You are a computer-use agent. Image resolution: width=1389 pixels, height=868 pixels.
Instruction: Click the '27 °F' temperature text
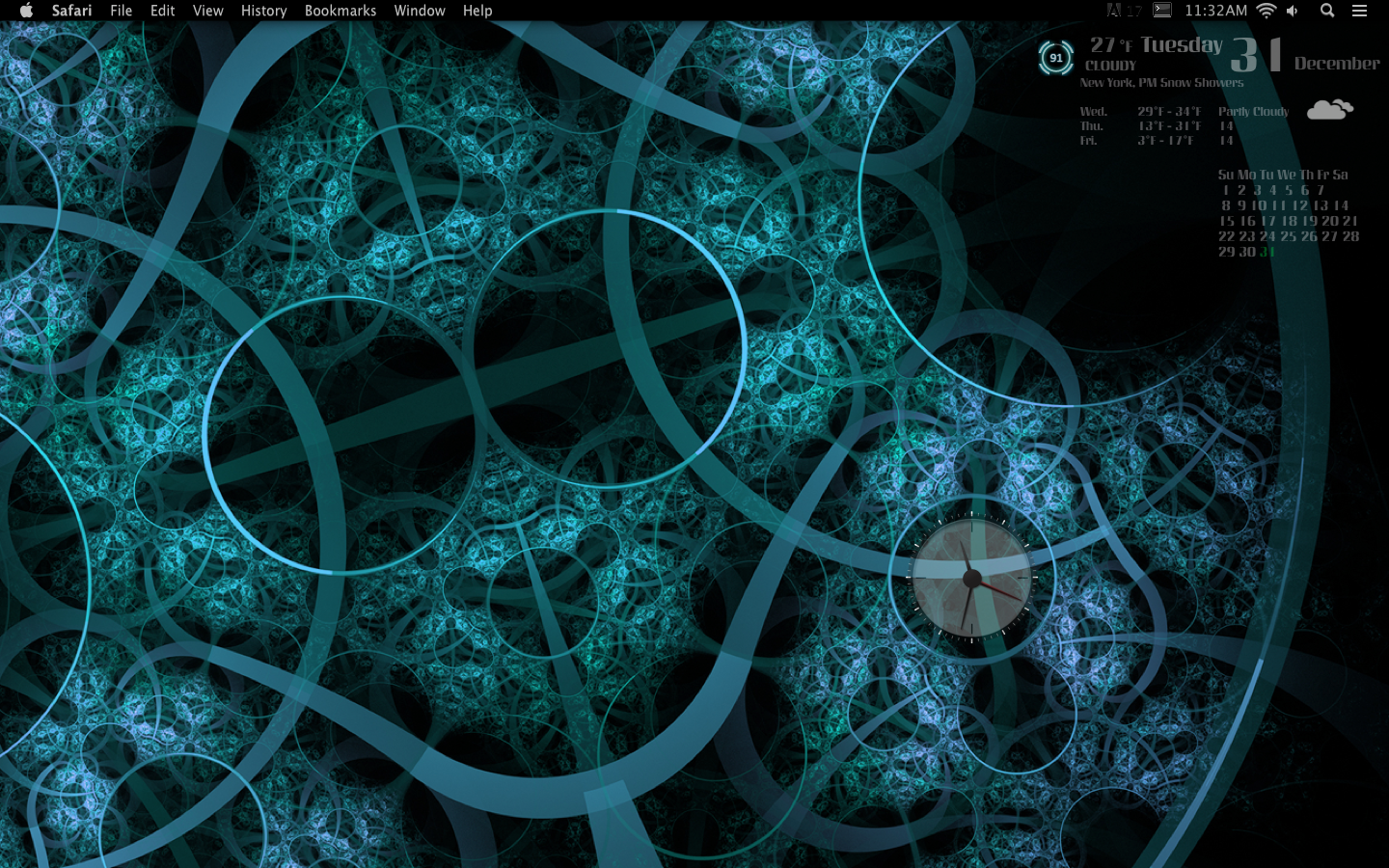1111,45
